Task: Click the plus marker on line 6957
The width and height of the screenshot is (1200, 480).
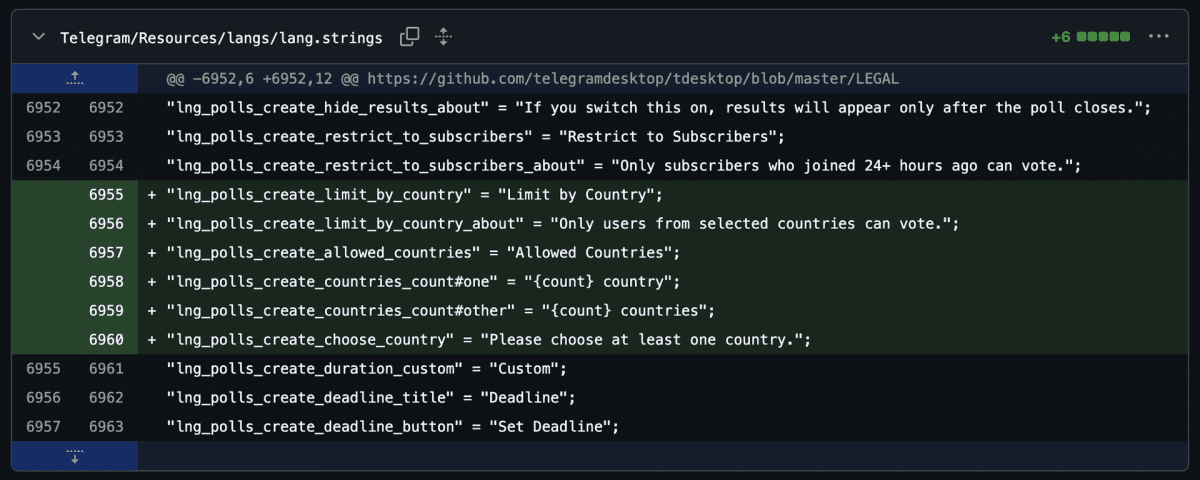Action: (152, 253)
